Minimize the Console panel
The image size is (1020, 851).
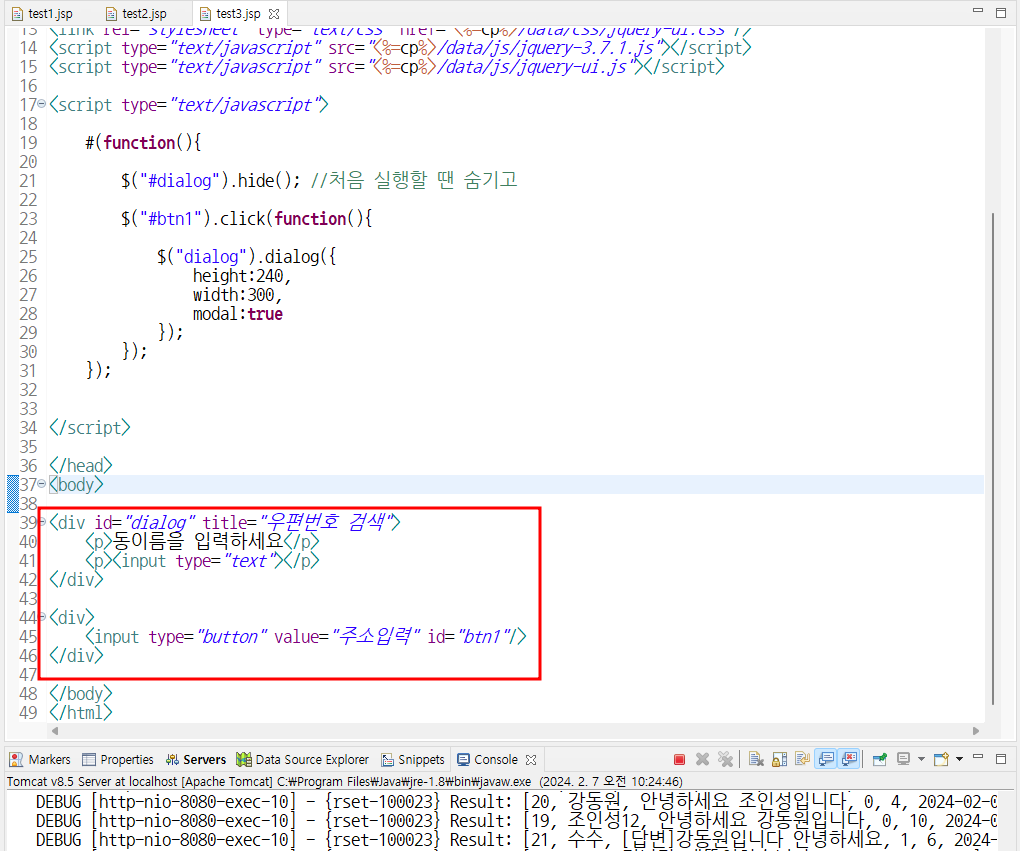click(x=978, y=757)
